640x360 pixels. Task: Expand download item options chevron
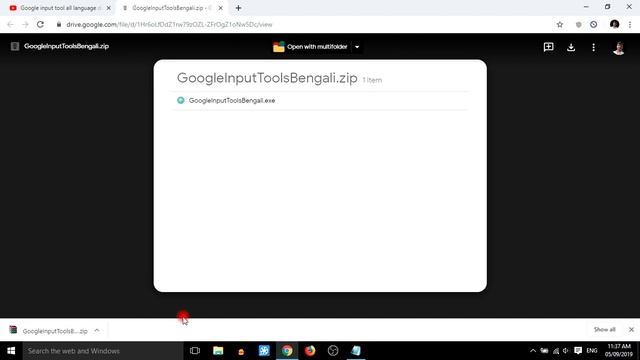[97, 330]
